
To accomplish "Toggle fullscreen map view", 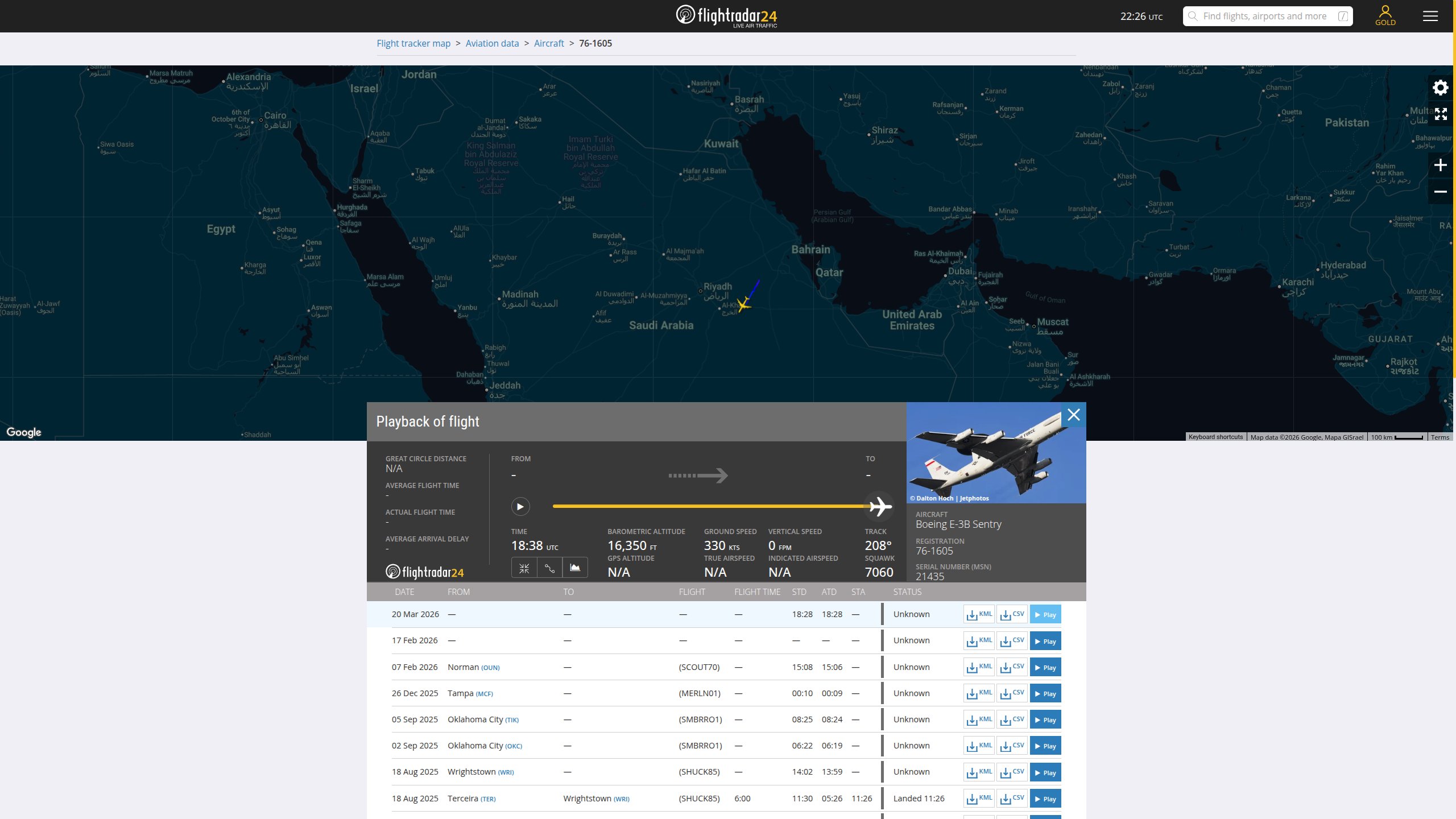I will click(1440, 114).
